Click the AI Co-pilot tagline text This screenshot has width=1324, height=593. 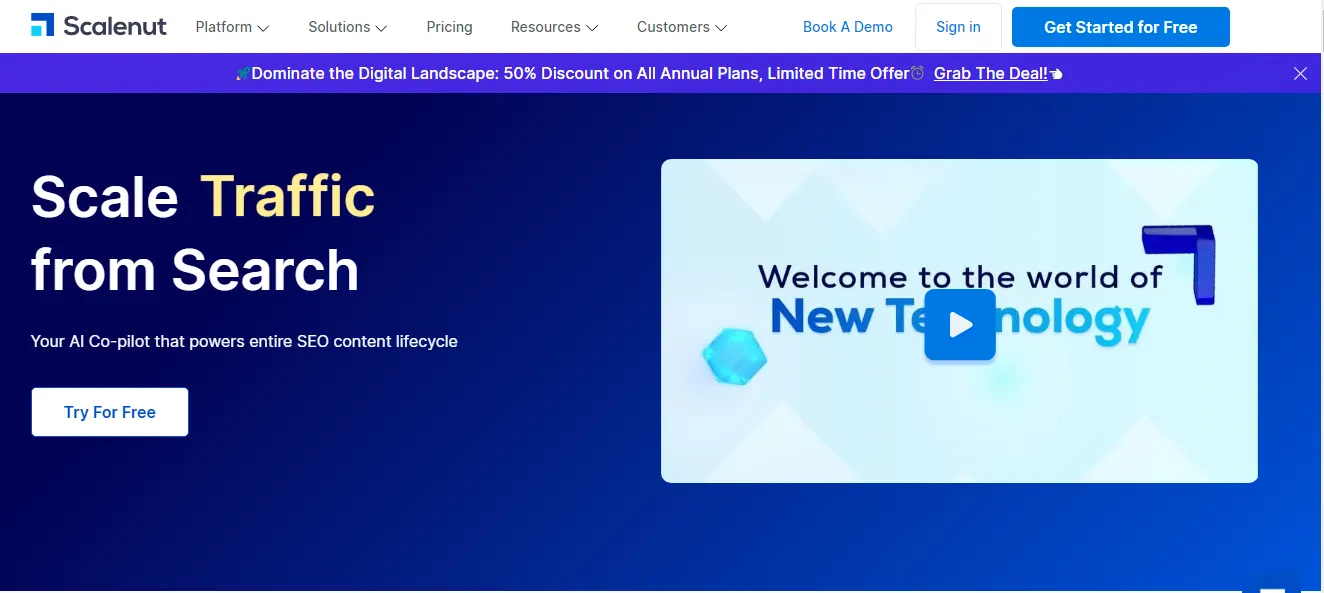click(x=244, y=341)
